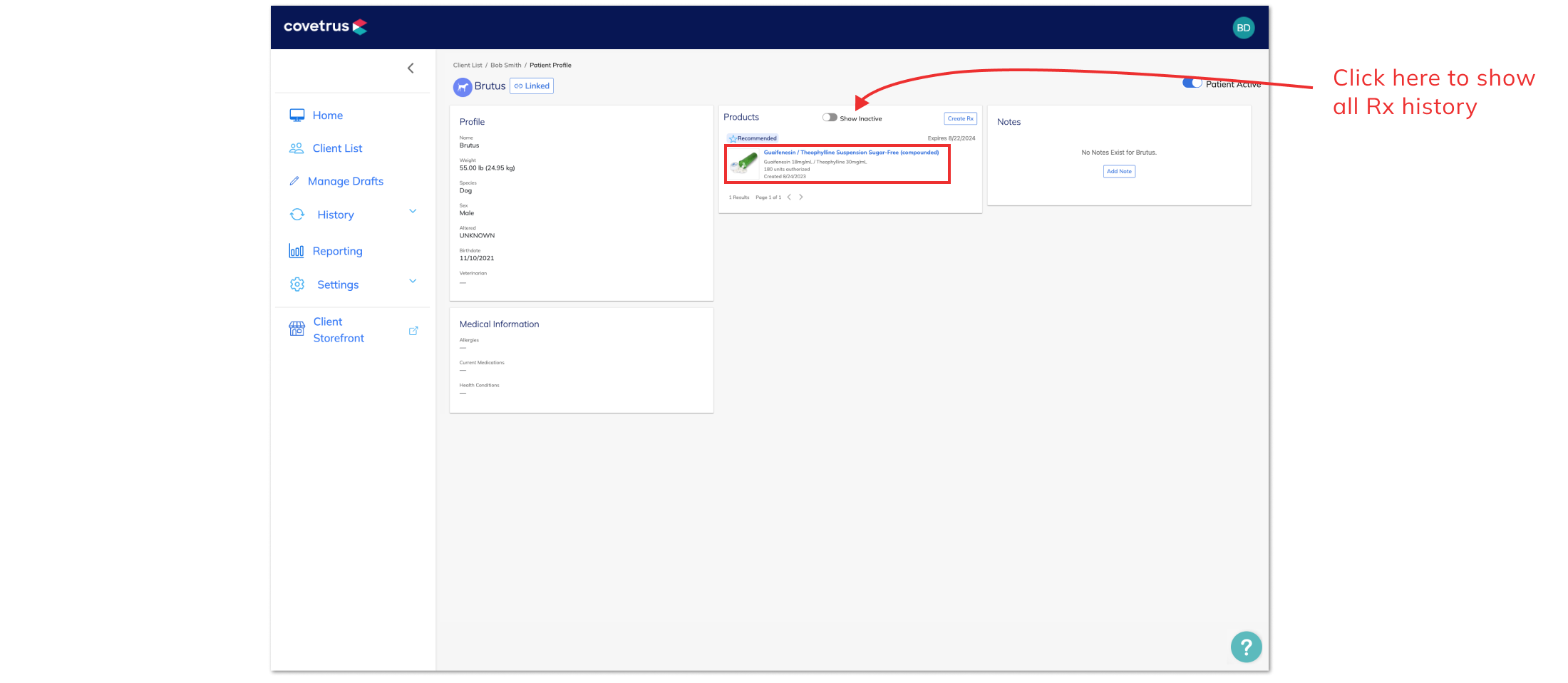Click the Home monitor icon
1568x683 pixels.
297,115
